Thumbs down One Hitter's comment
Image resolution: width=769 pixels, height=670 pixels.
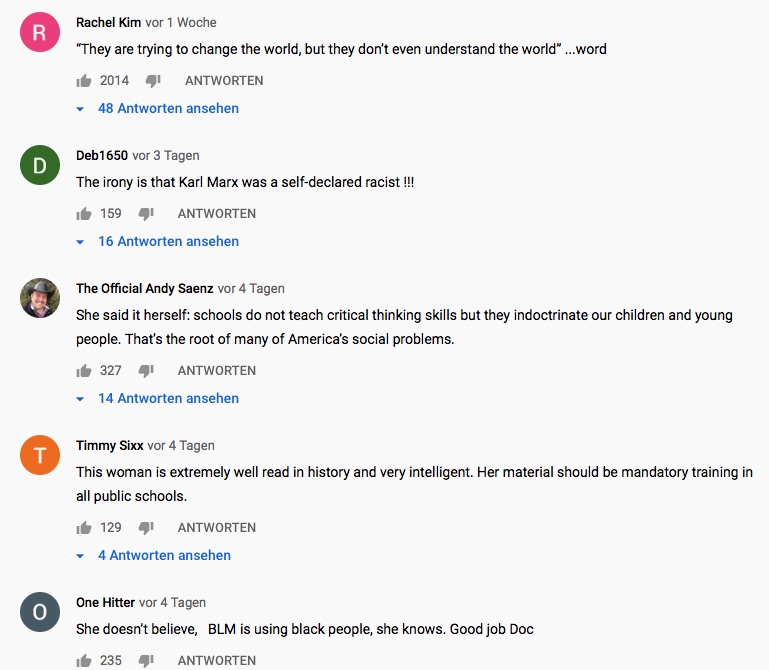pos(146,660)
